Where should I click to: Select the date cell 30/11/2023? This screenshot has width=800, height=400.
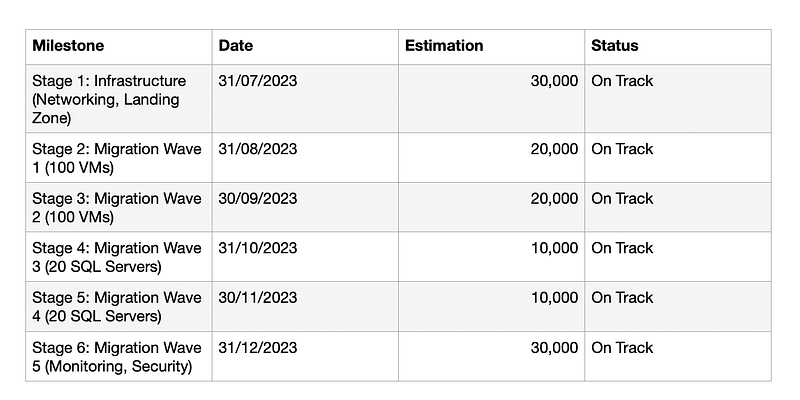(x=258, y=297)
